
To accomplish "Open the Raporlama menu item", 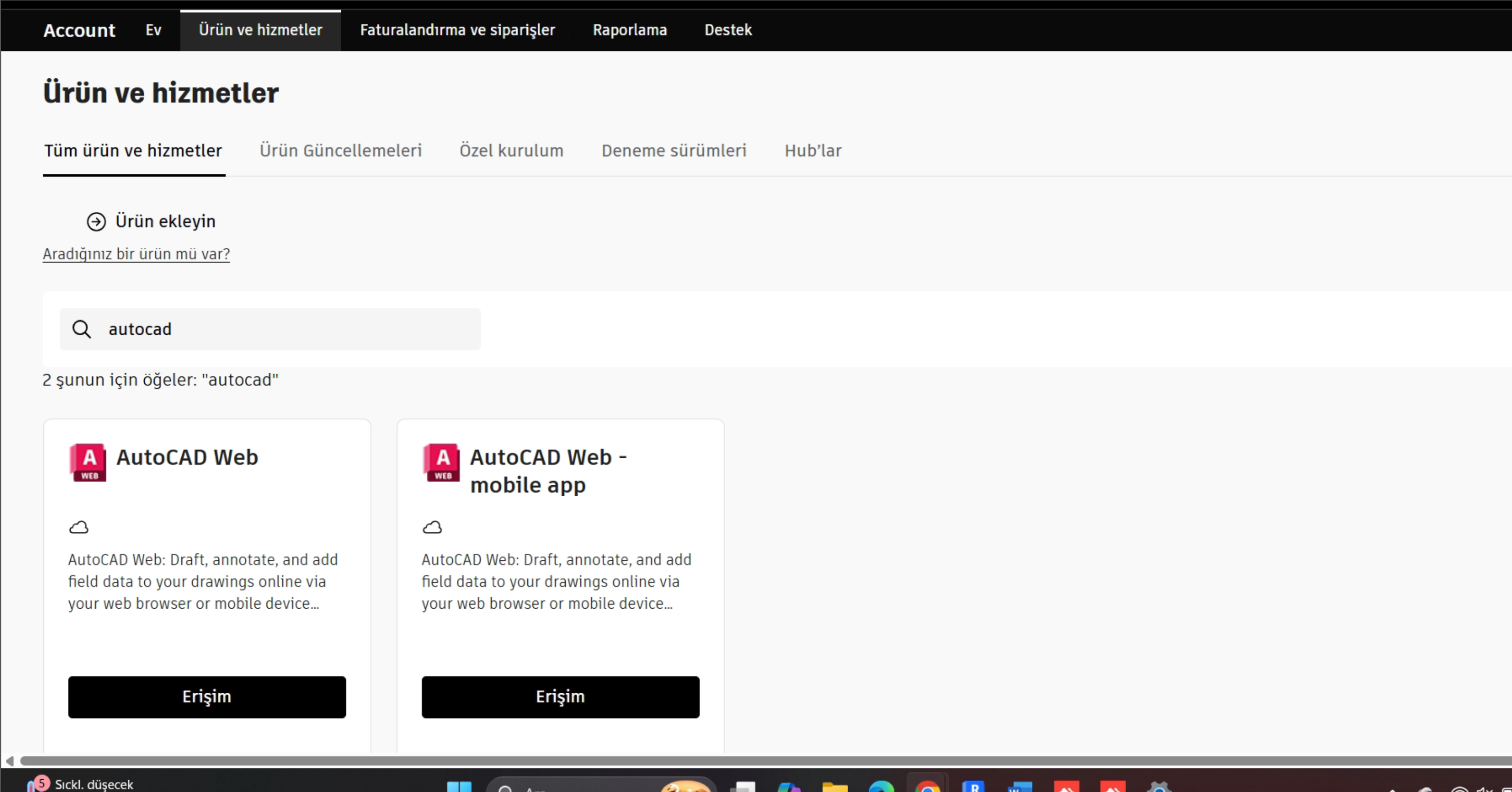I will point(630,30).
